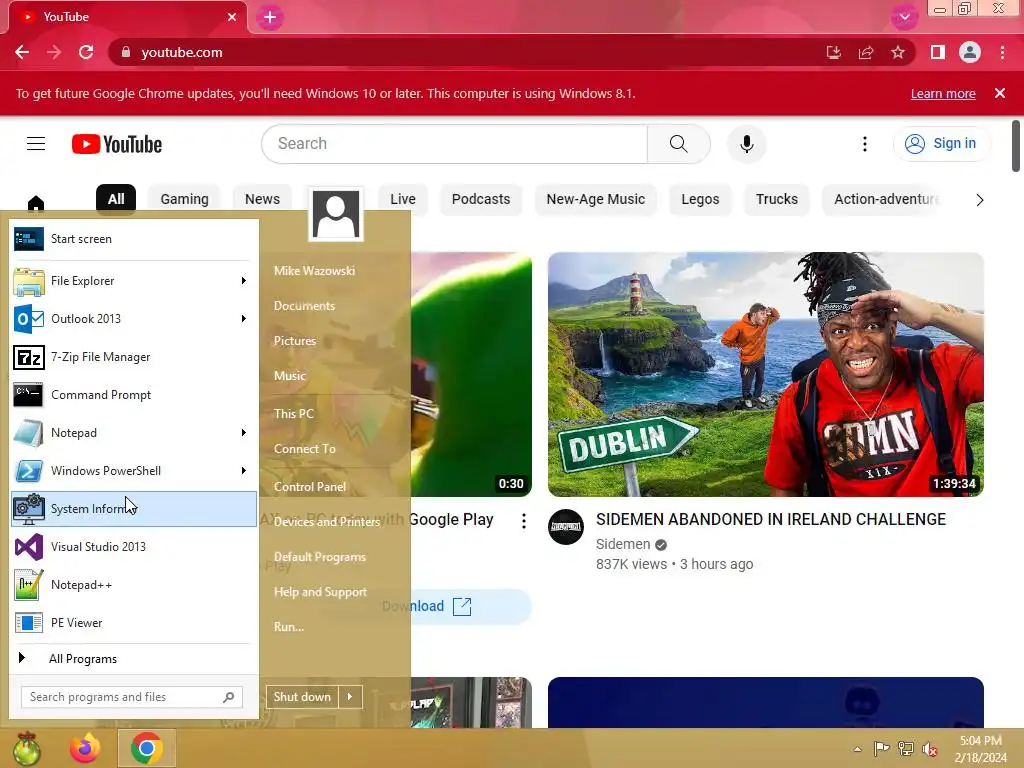1024x768 pixels.
Task: Launch Visual Studio 2013
Action: pyautogui.click(x=134, y=547)
